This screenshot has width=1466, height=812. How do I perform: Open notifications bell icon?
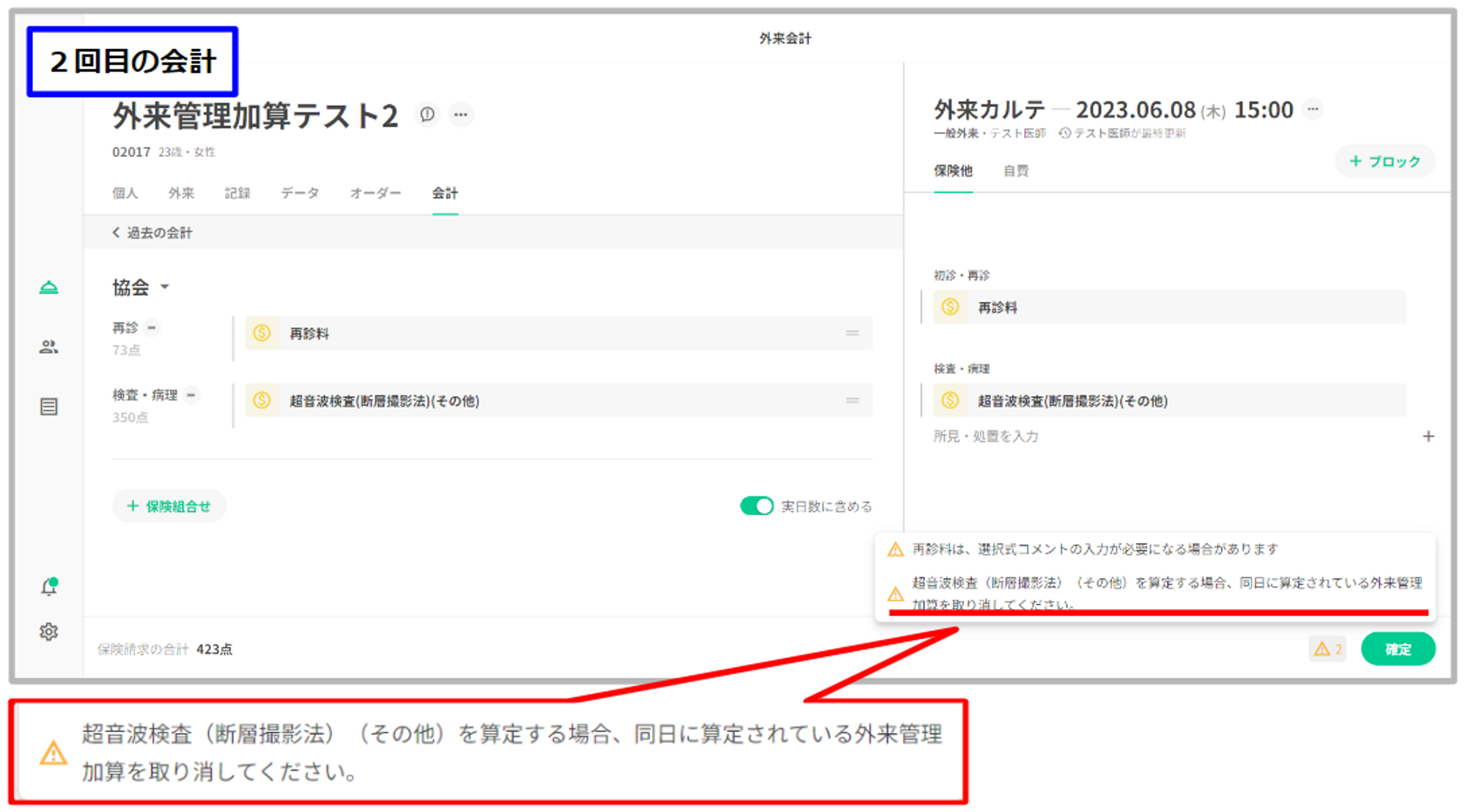(49, 587)
